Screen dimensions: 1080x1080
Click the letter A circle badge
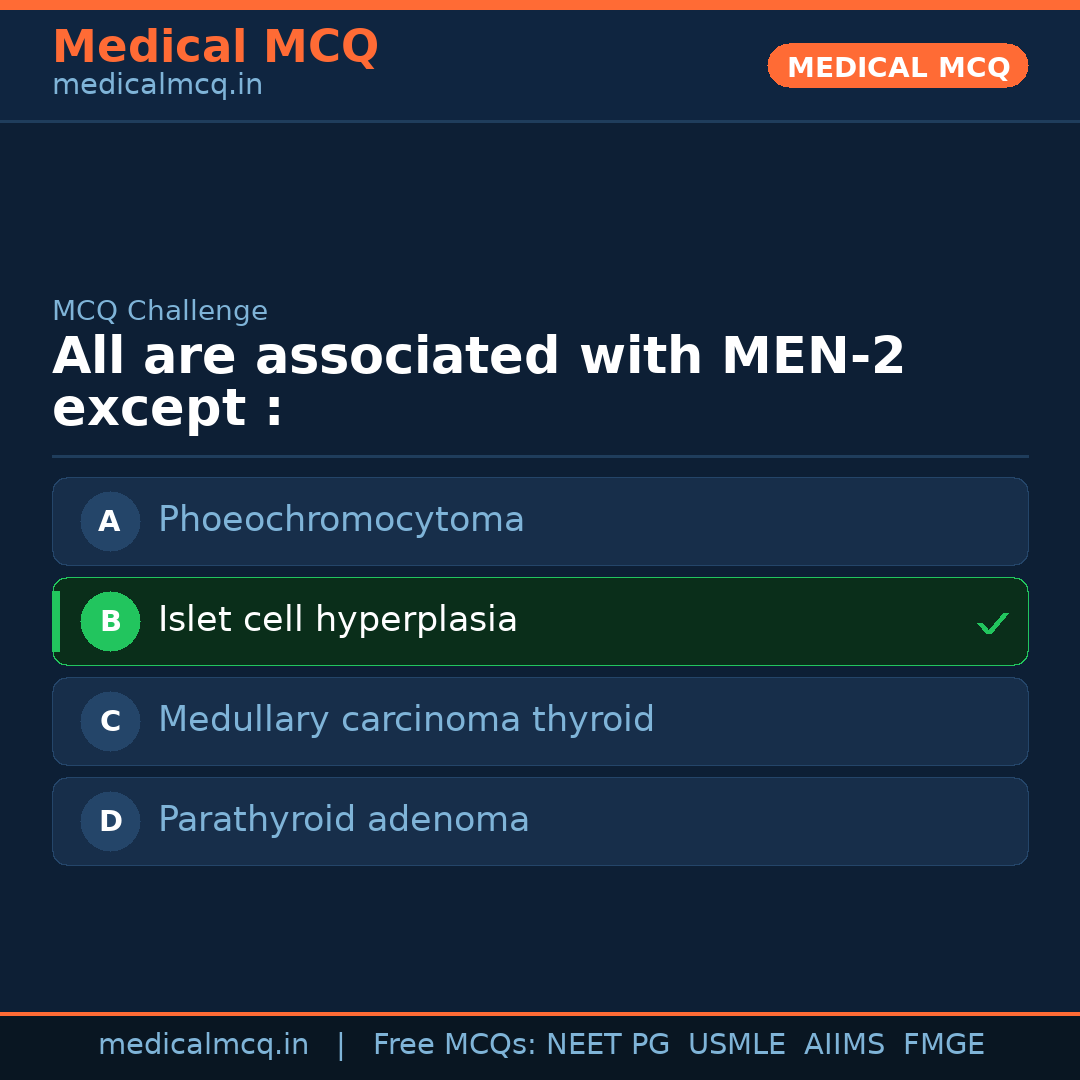click(110, 521)
